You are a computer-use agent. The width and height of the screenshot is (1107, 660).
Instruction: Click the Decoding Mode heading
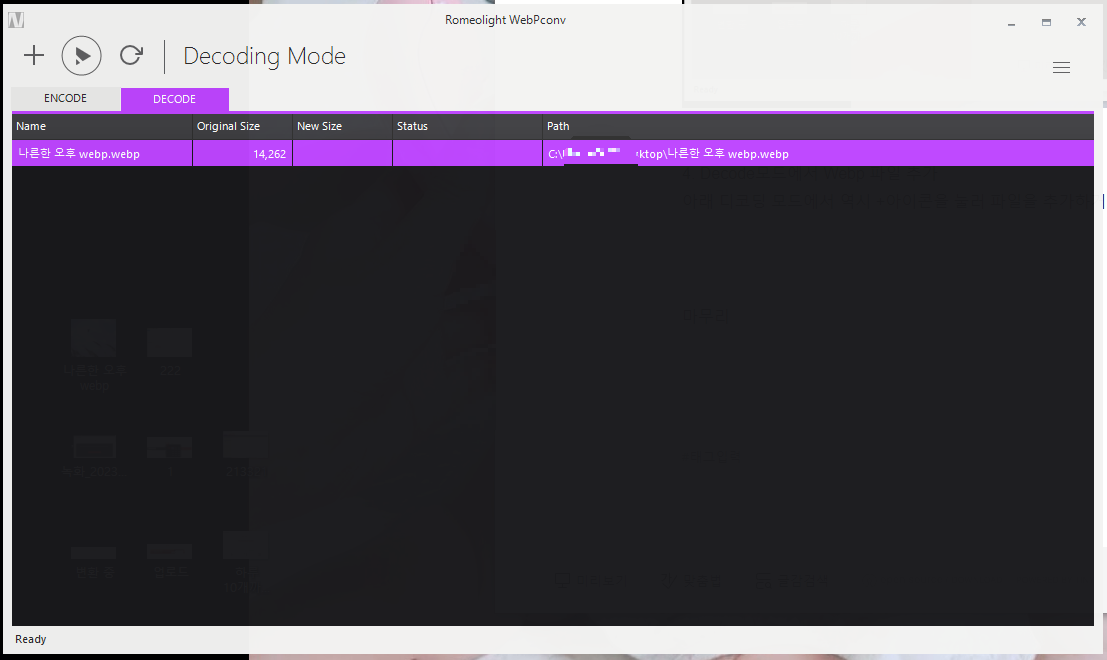click(265, 56)
